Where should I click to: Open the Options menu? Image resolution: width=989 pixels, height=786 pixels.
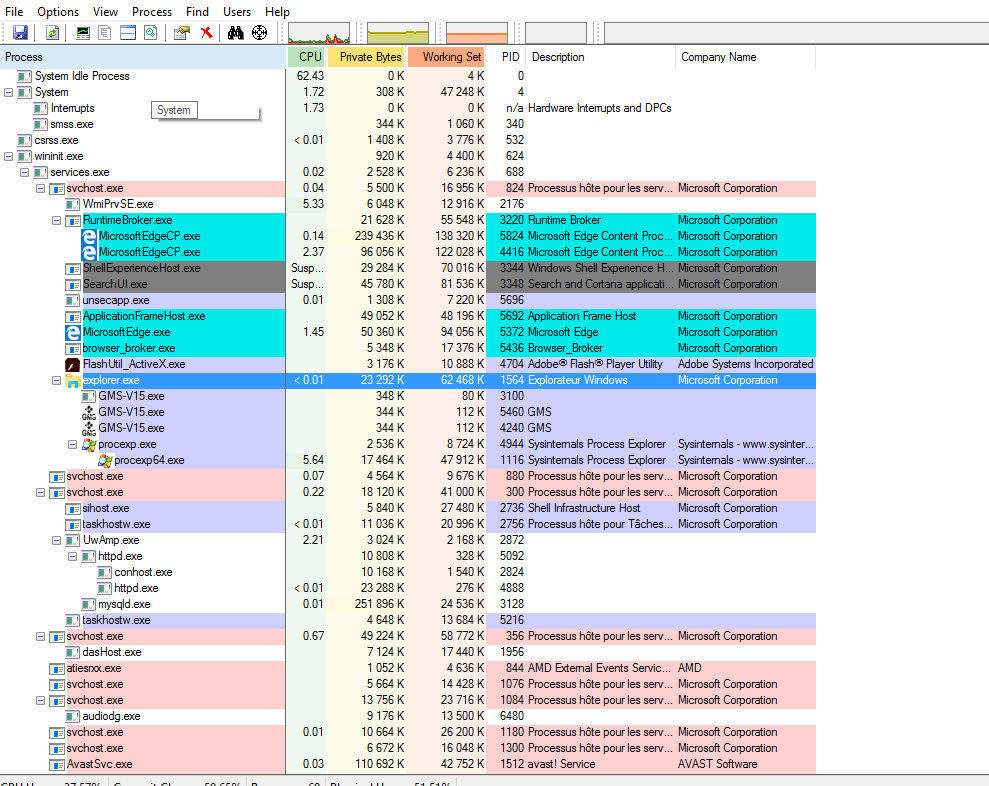58,12
